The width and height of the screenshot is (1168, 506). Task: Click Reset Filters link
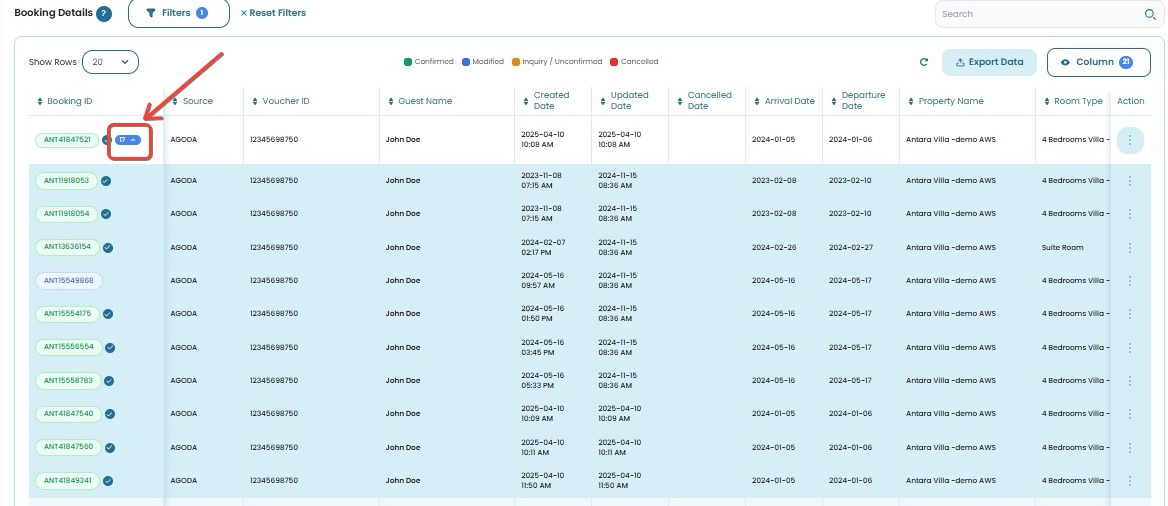(273, 13)
